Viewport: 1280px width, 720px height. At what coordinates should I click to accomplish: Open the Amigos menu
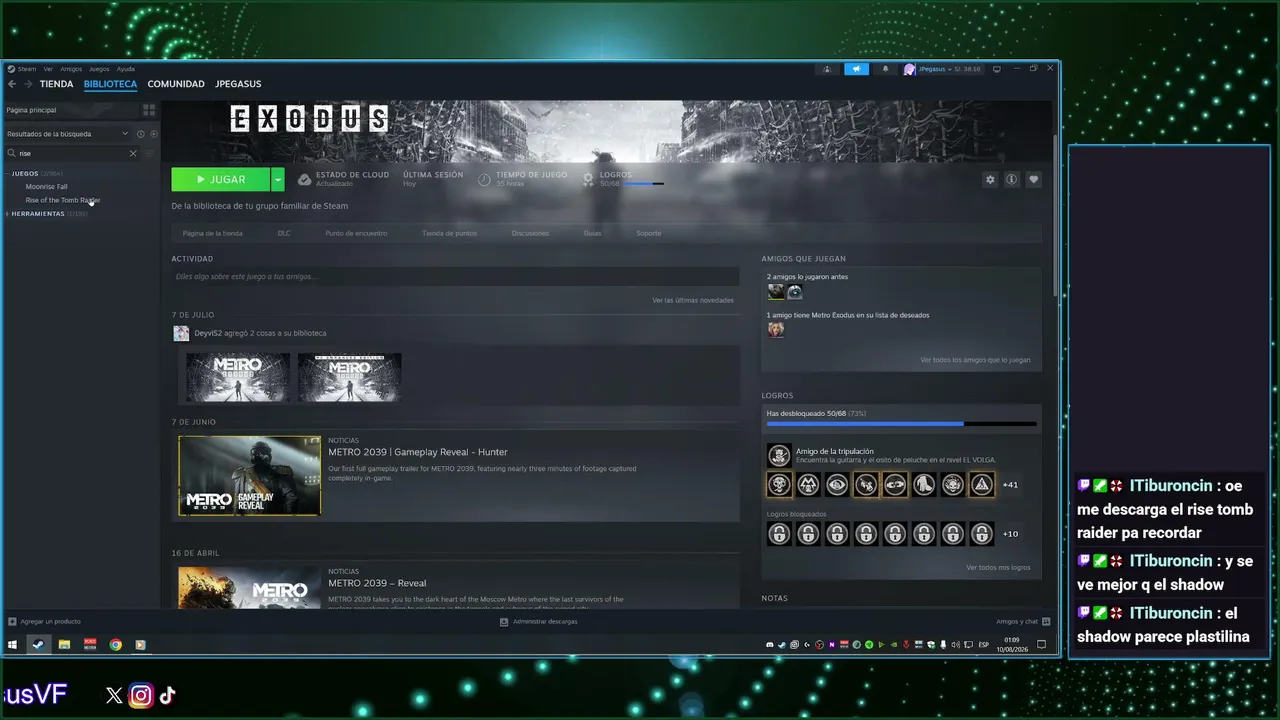point(71,69)
